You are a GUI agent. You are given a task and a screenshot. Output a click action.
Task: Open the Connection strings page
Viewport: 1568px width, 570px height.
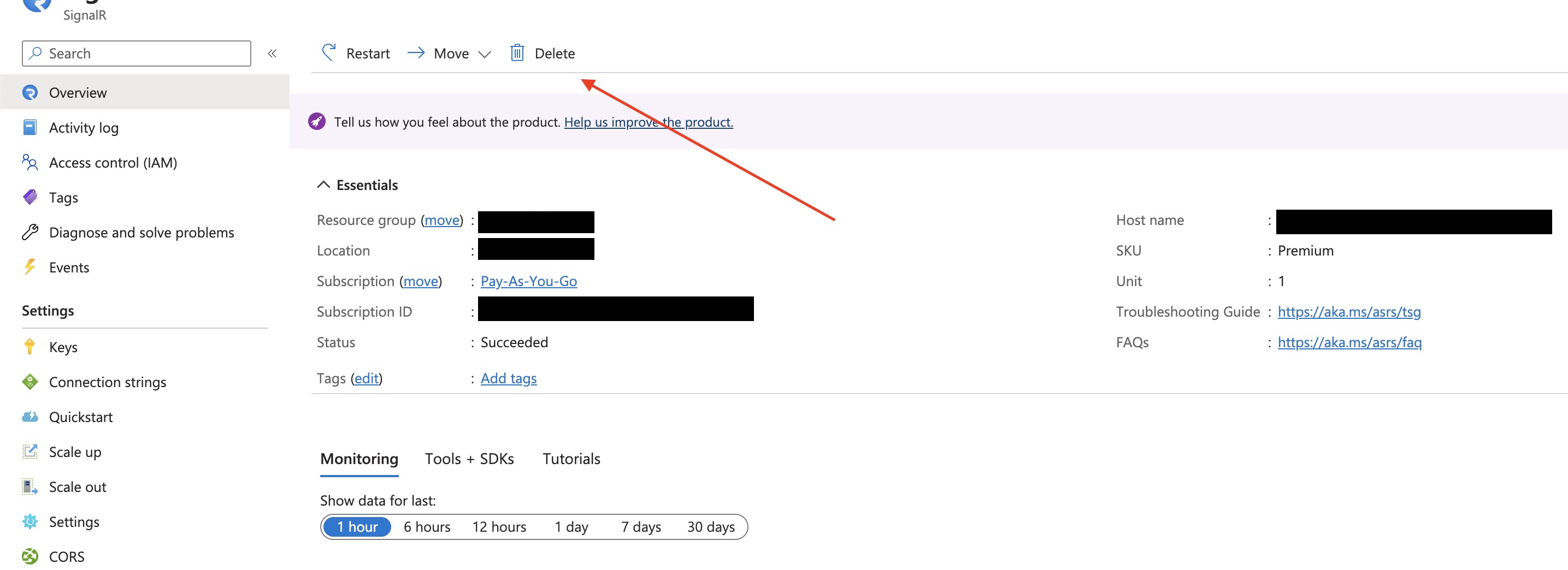(107, 382)
